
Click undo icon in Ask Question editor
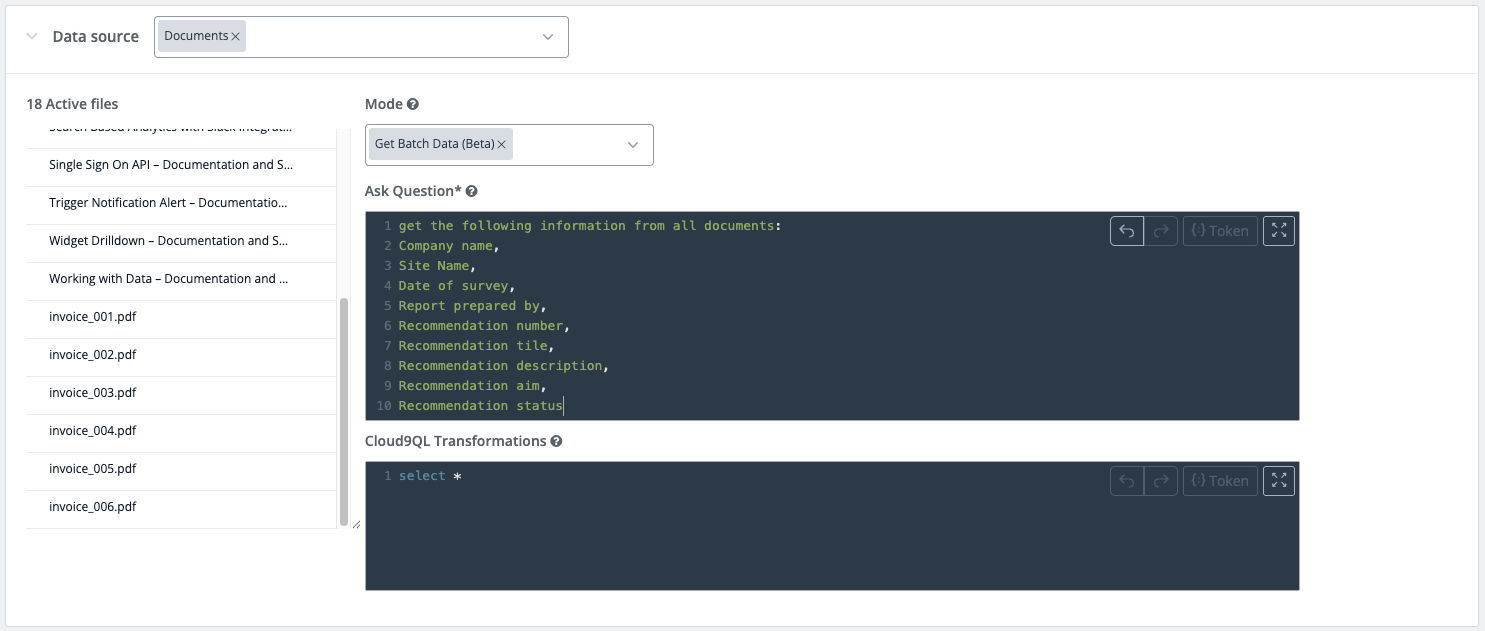point(1127,231)
